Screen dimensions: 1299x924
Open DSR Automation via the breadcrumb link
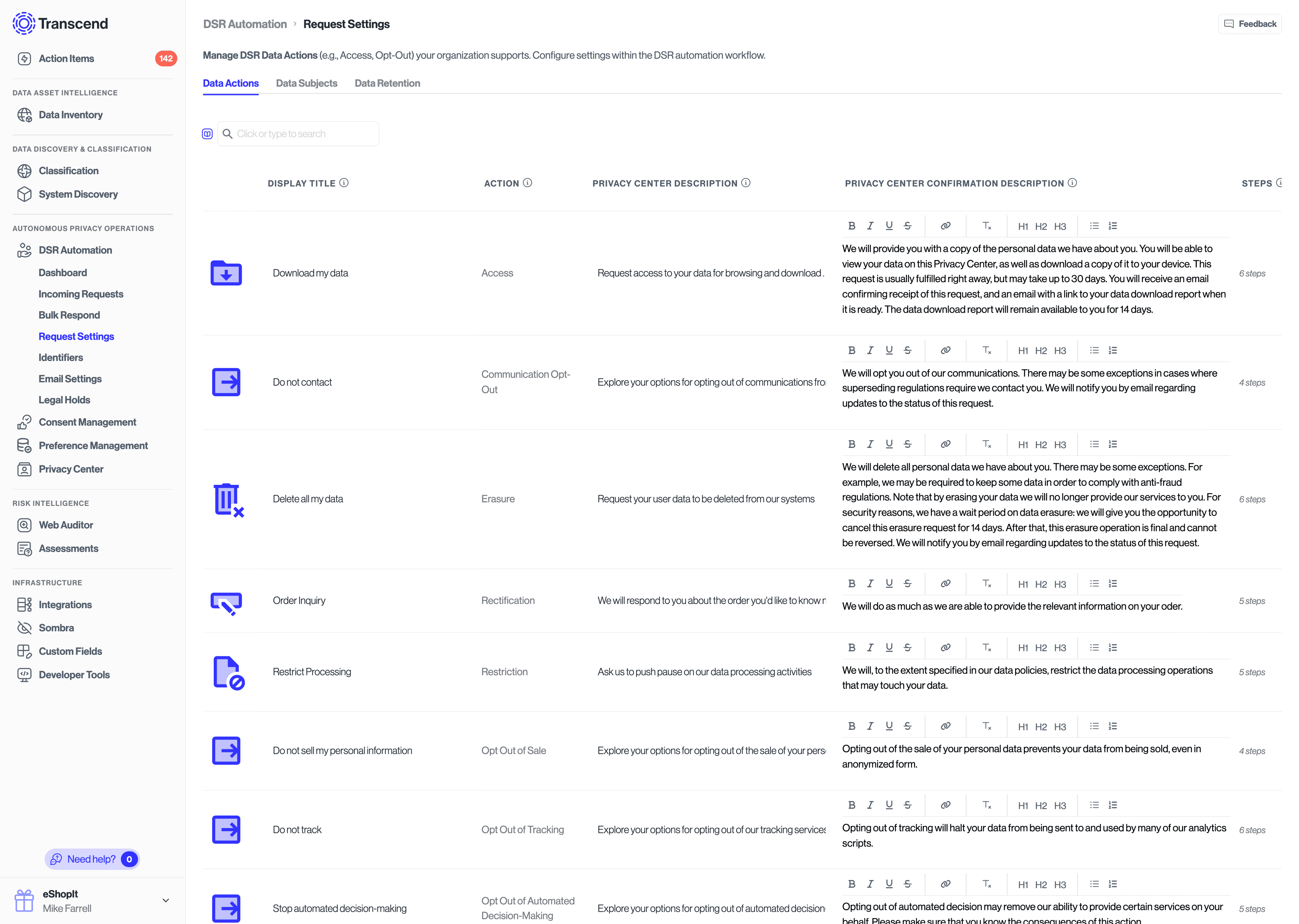coord(245,24)
